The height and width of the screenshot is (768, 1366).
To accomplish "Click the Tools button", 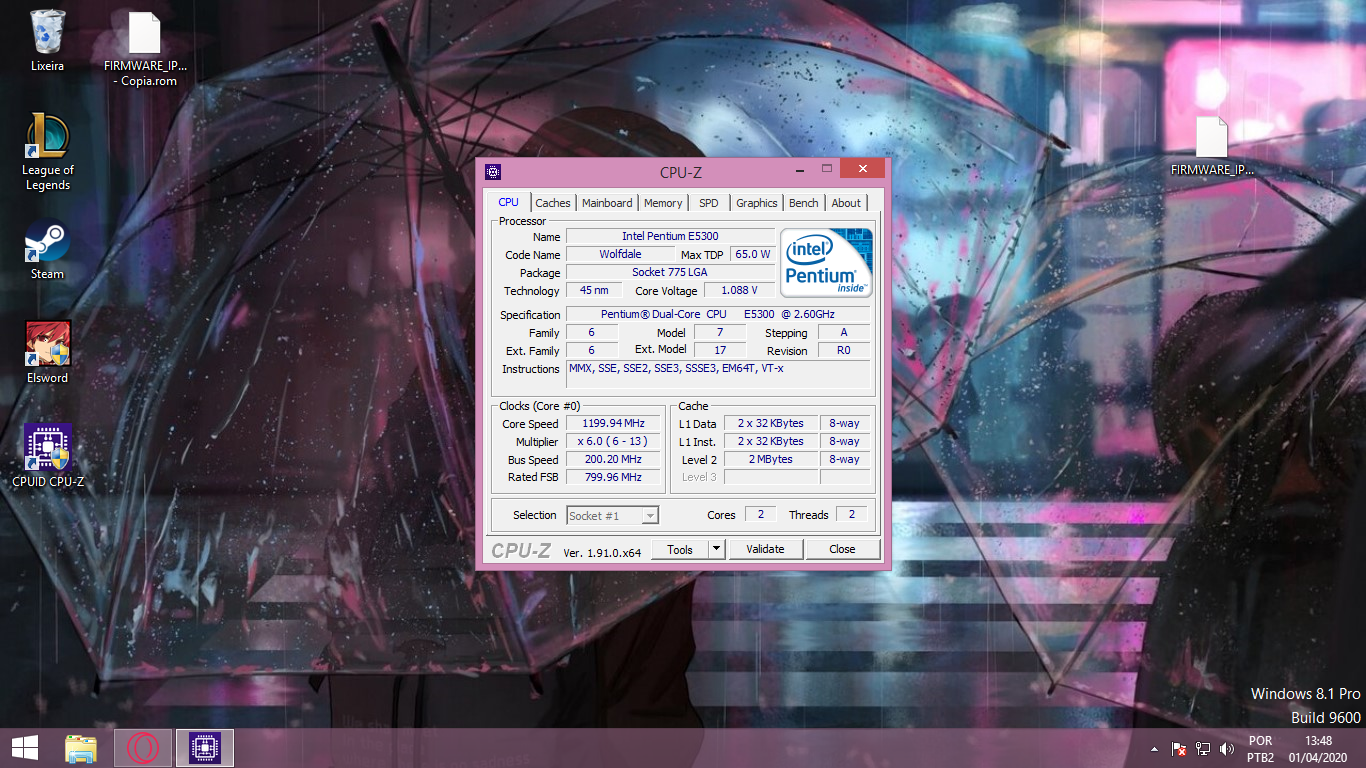I will pyautogui.click(x=680, y=549).
